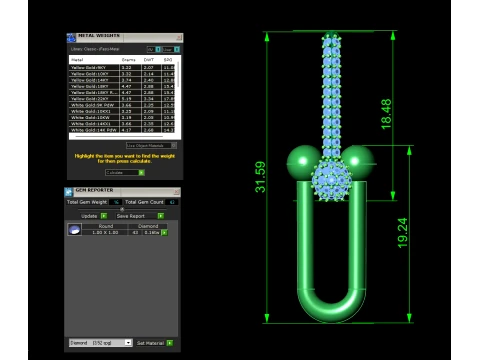Select the White Gold:14K PdW row

click(x=122, y=130)
